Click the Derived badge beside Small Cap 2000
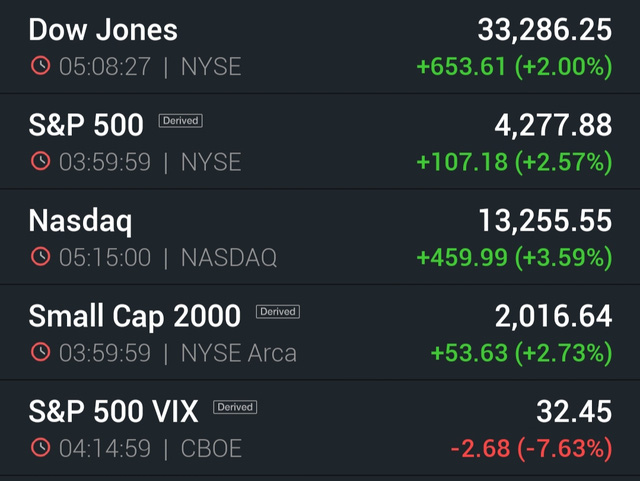Image resolution: width=640 pixels, height=481 pixels. (278, 312)
